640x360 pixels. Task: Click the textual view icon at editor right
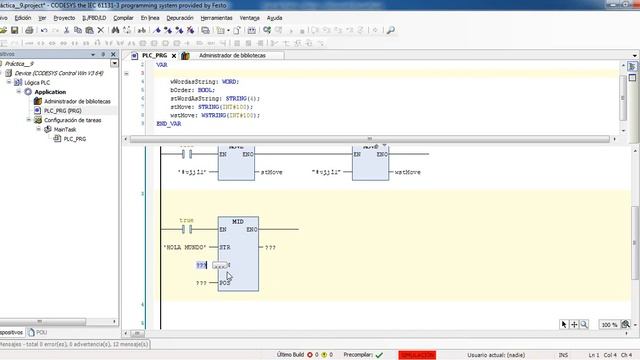[632, 66]
